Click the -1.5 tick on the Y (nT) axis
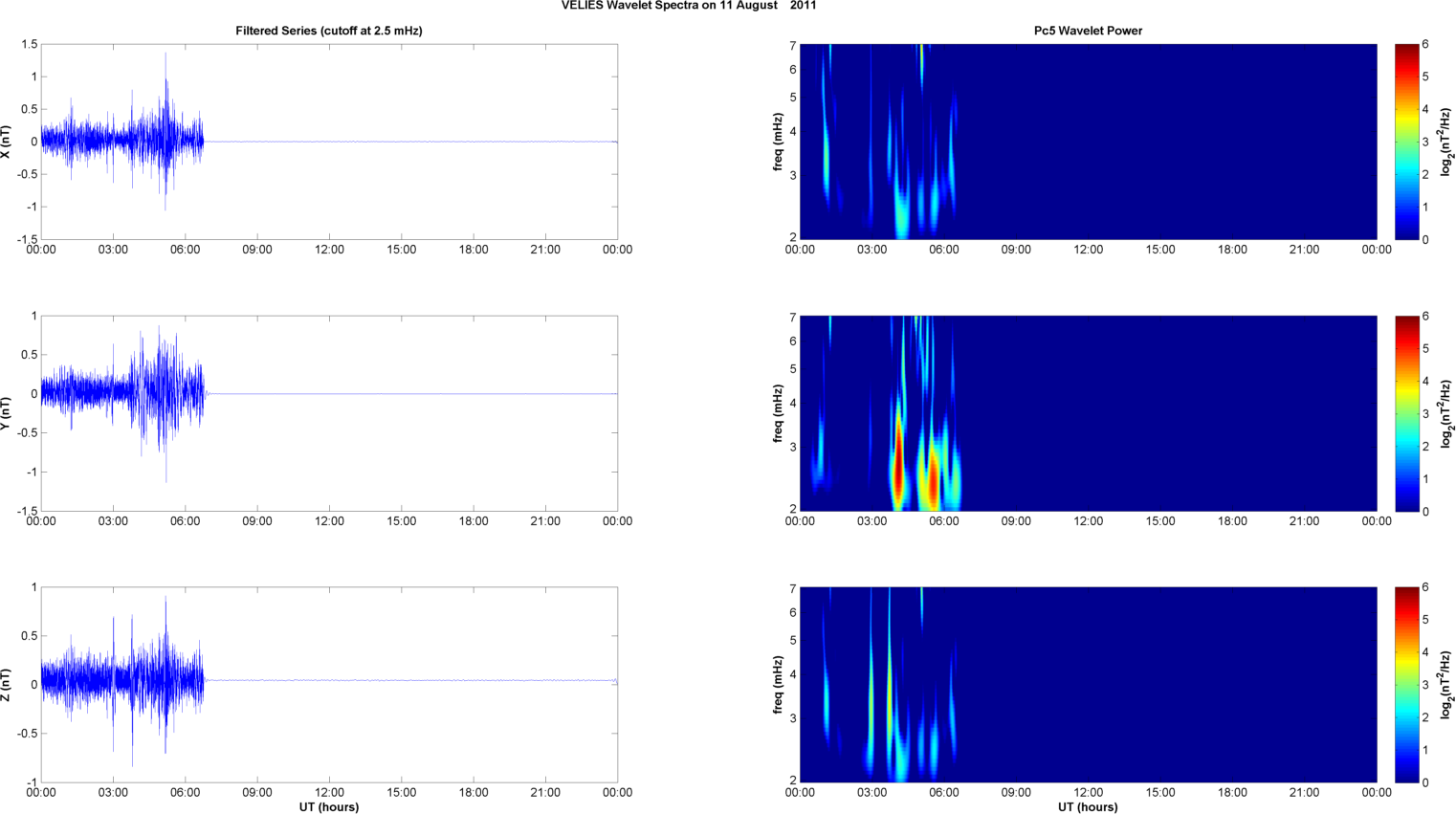 tap(26, 511)
